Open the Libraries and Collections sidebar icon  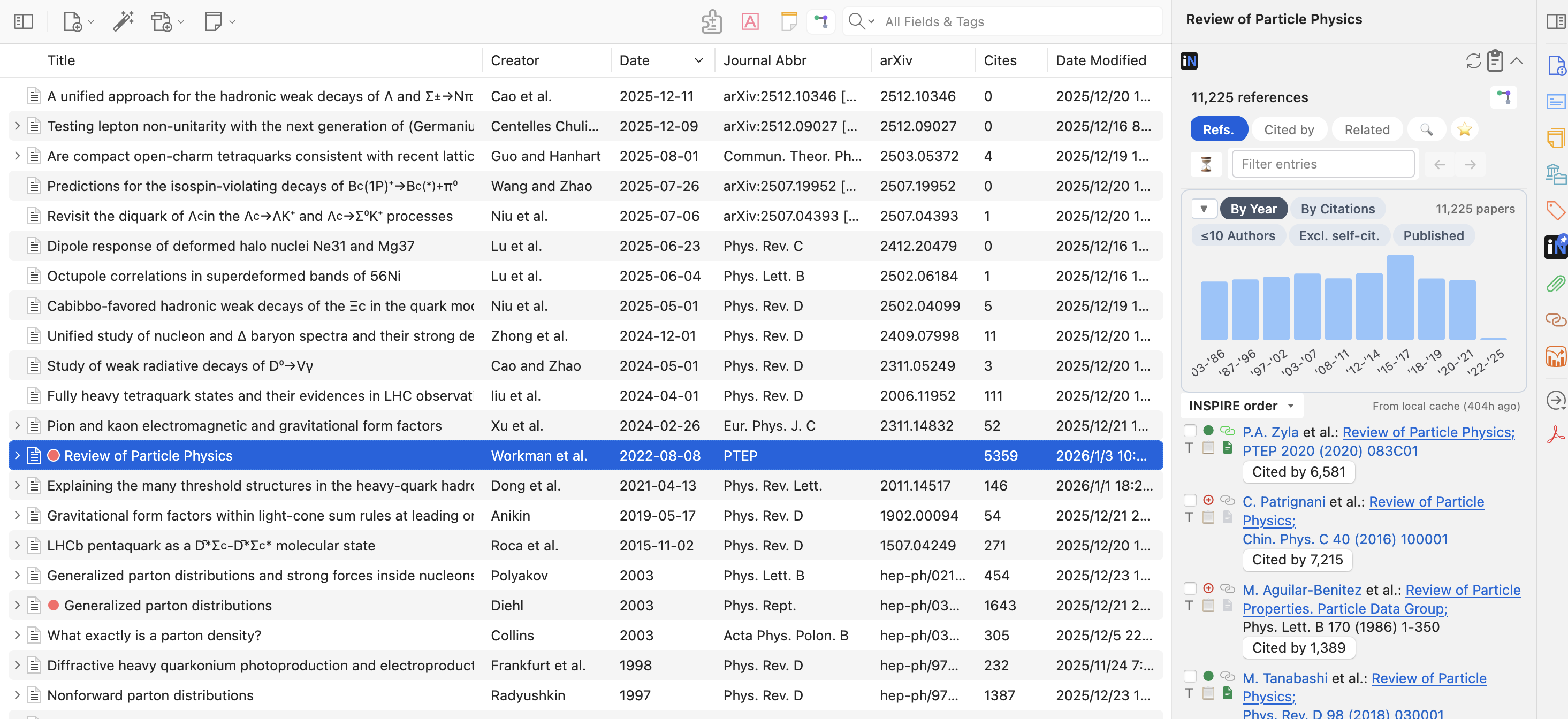[1555, 174]
